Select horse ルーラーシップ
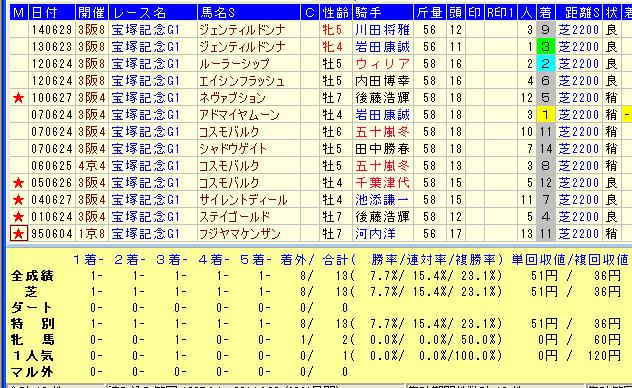This screenshot has height=388, width=632. [x=234, y=64]
